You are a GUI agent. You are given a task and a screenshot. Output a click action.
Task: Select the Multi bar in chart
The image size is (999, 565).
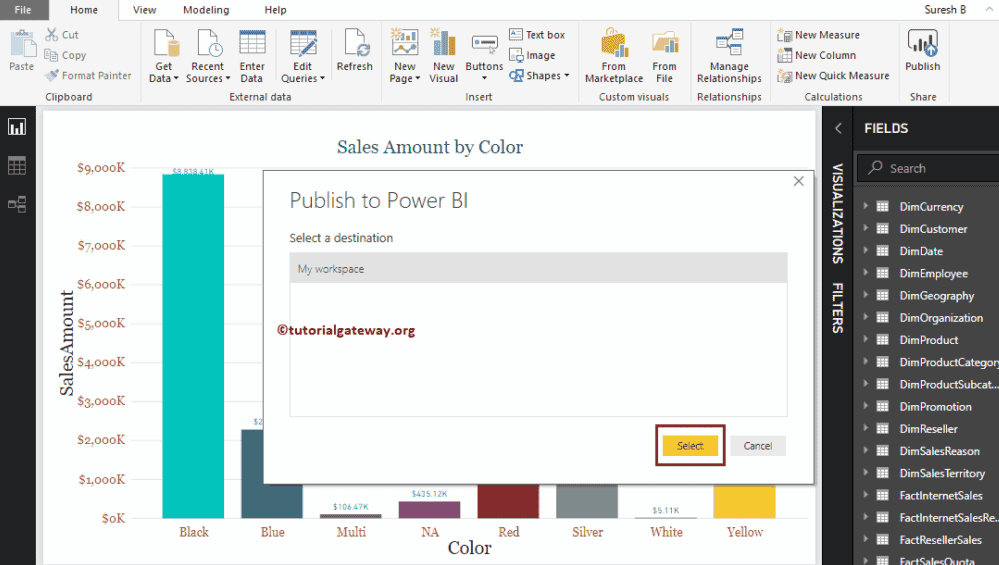pyautogui.click(x=350, y=516)
